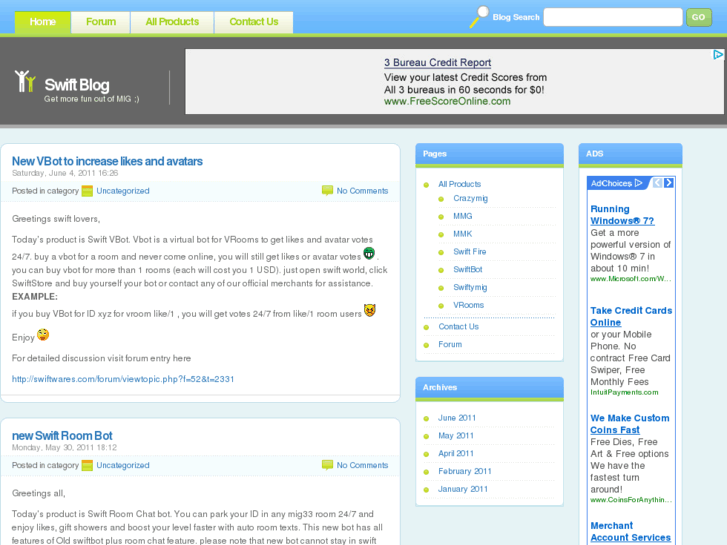Click next ad arrow in sidebar
Screen dimensions: 727x545
669,183
